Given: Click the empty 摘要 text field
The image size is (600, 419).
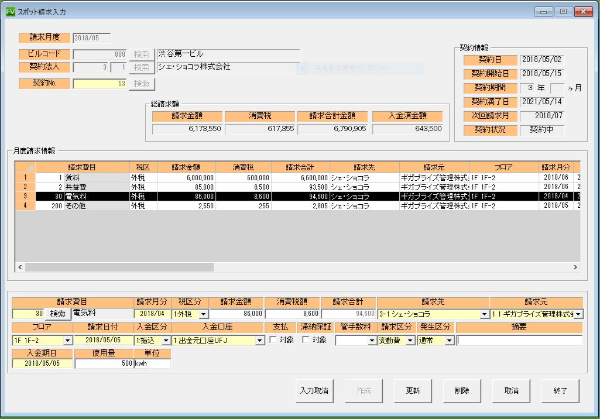Looking at the screenshot, I should pos(519,340).
